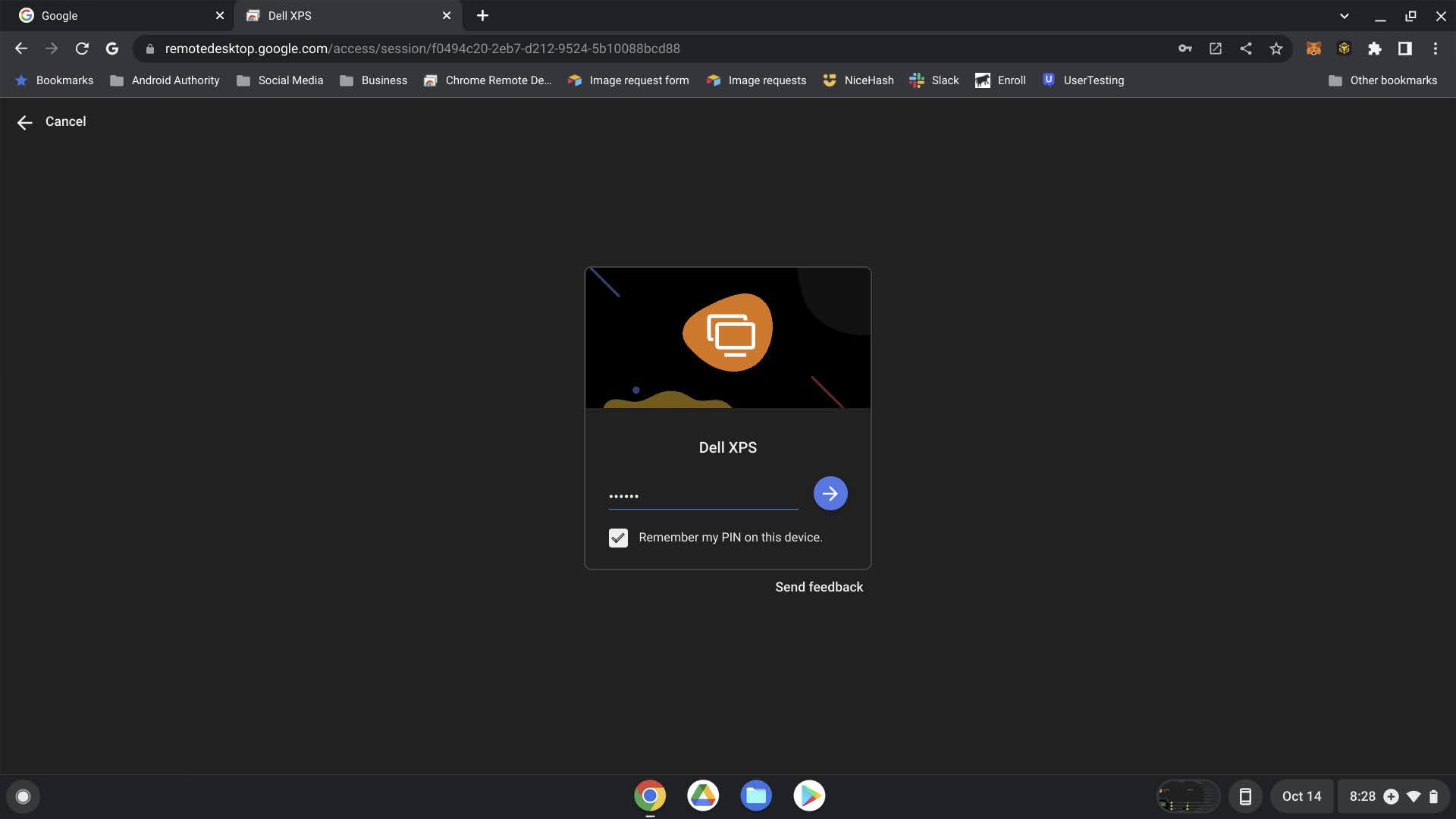Click the Send feedback link
1456x819 pixels.
819,587
